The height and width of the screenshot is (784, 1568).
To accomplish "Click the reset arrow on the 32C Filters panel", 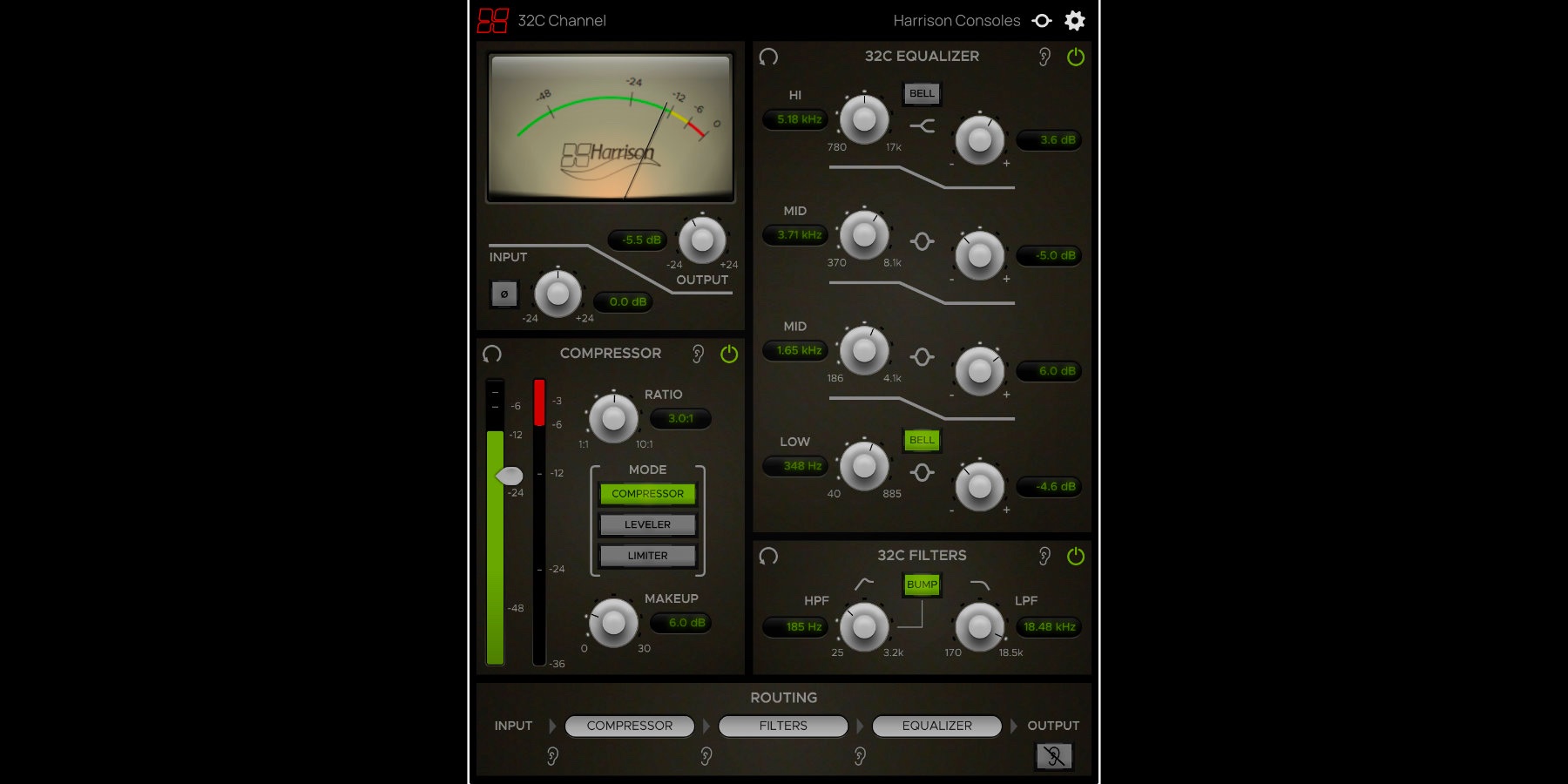I will tap(769, 555).
